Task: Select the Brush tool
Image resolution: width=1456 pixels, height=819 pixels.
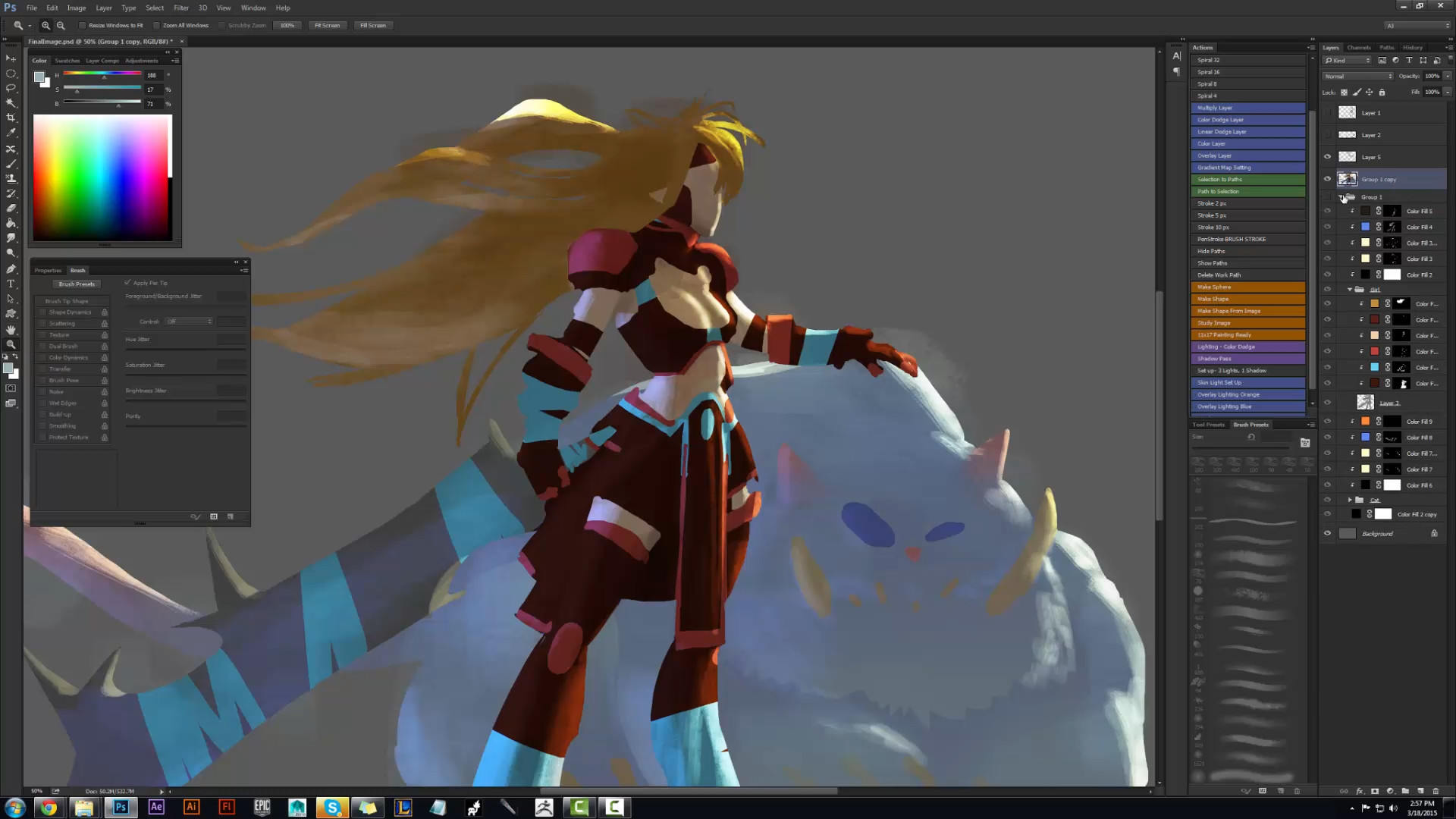Action: pos(11,164)
